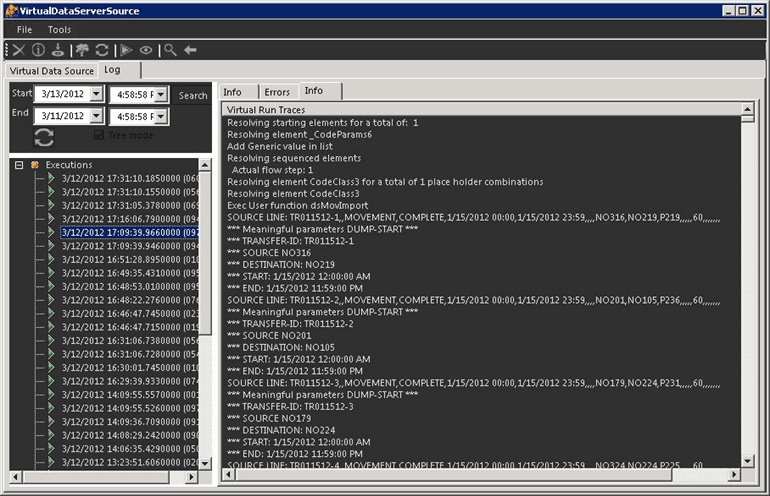Image resolution: width=770 pixels, height=496 pixels.
Task: Click the download-to-disk toolbar icon
Action: [x=58, y=50]
